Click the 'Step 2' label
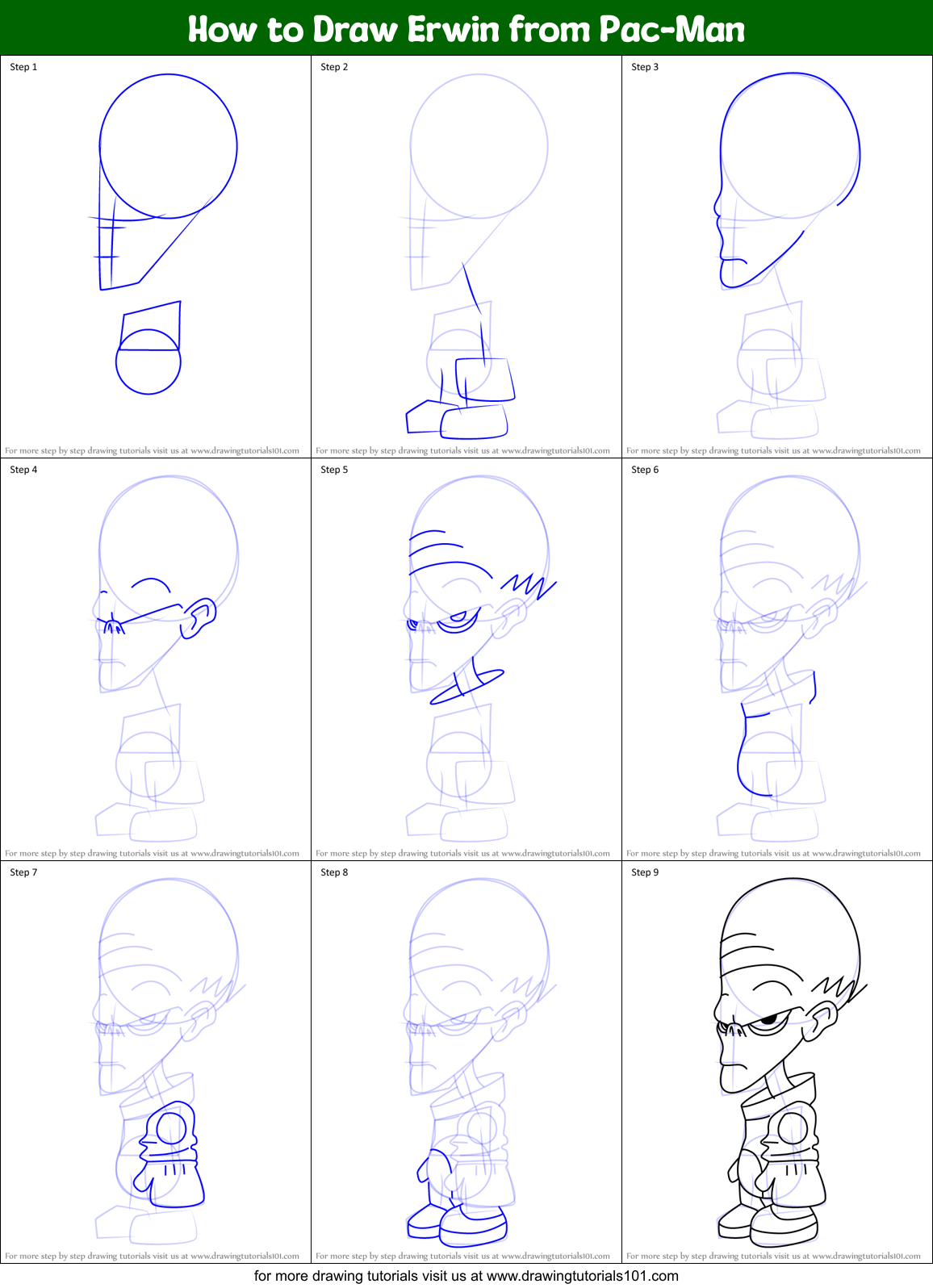This screenshot has width=933, height=1288. [x=334, y=67]
